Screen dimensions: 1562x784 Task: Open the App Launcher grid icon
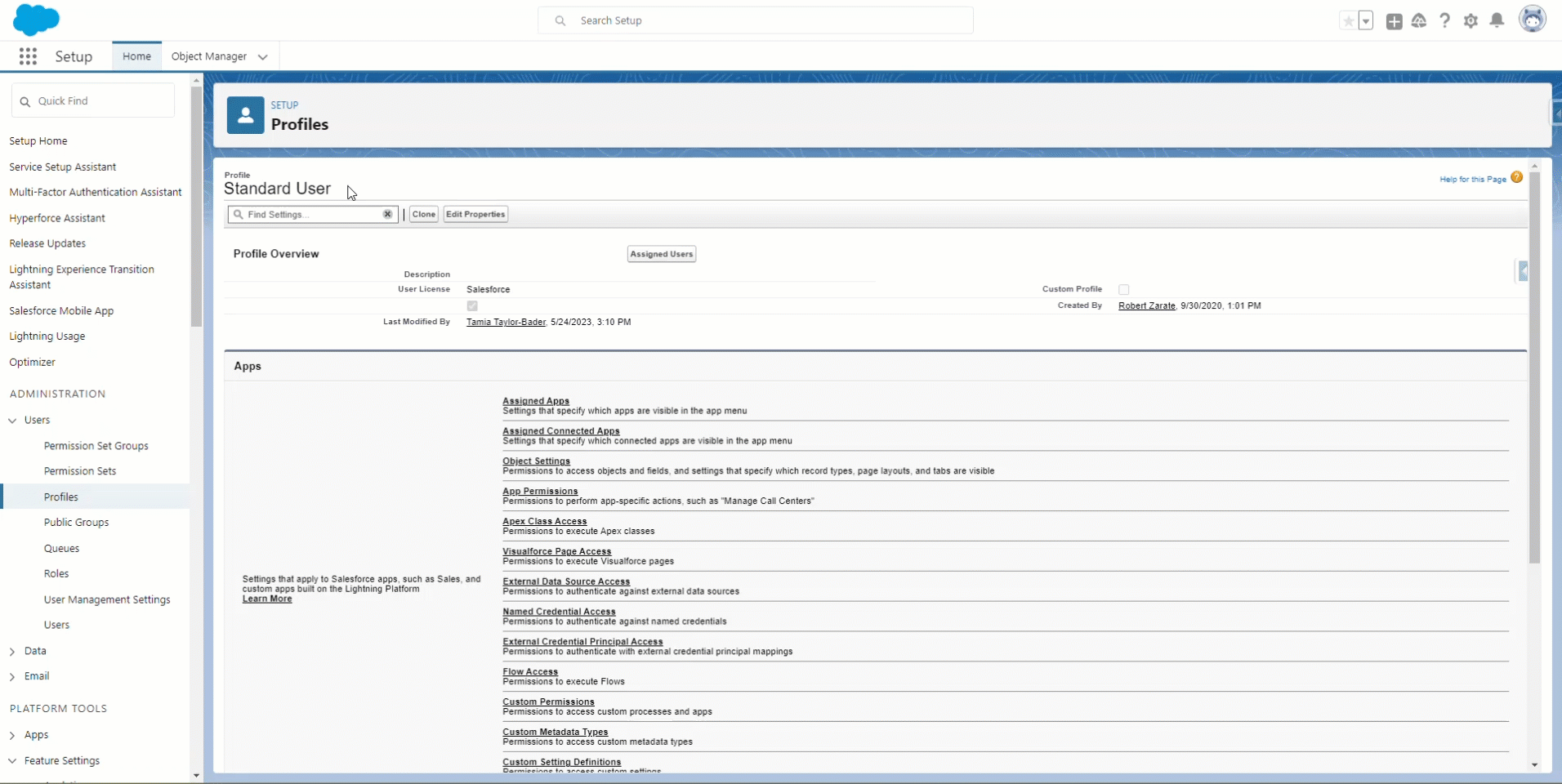click(x=28, y=56)
